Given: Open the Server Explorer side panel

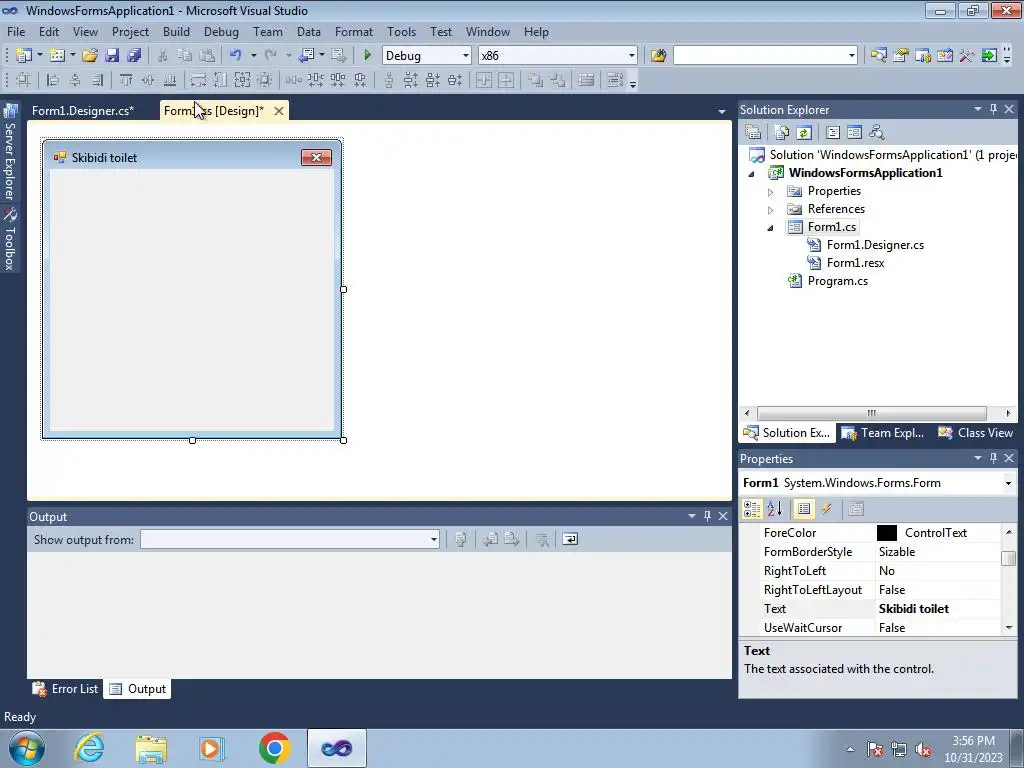Looking at the screenshot, I should pyautogui.click(x=9, y=153).
